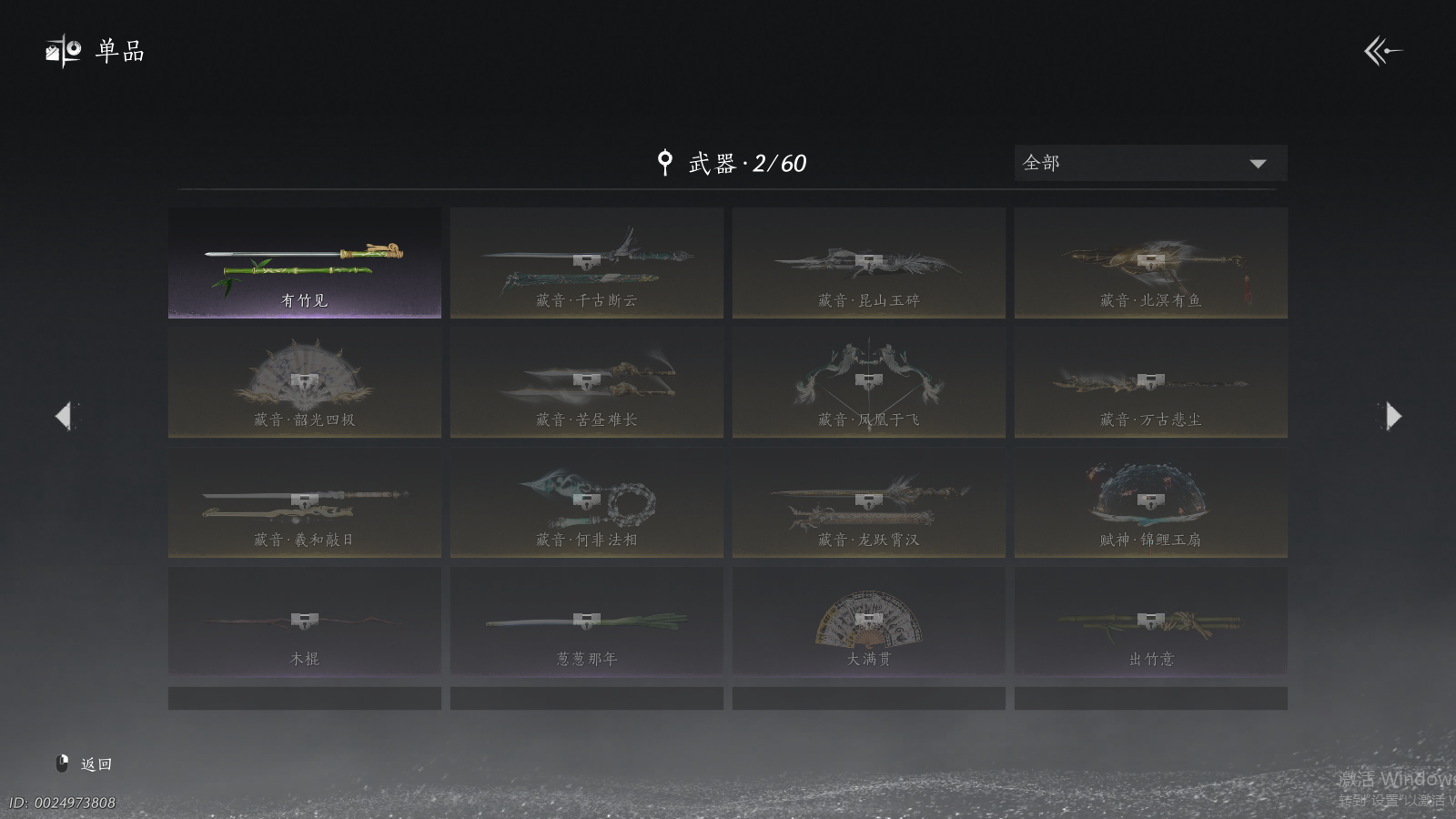Pick the 赋神·锦鲤玉扇 fan card
This screenshot has width=1456, height=819.
[1151, 502]
